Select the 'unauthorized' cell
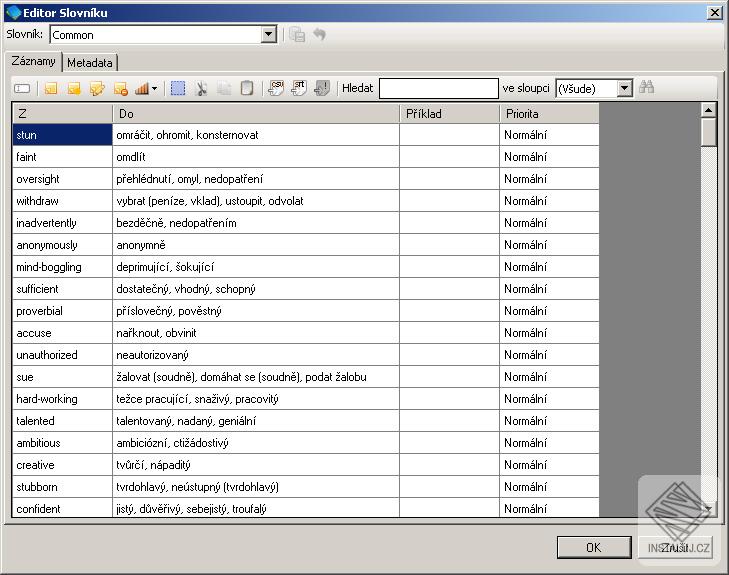This screenshot has height=575, width=729. [62, 355]
